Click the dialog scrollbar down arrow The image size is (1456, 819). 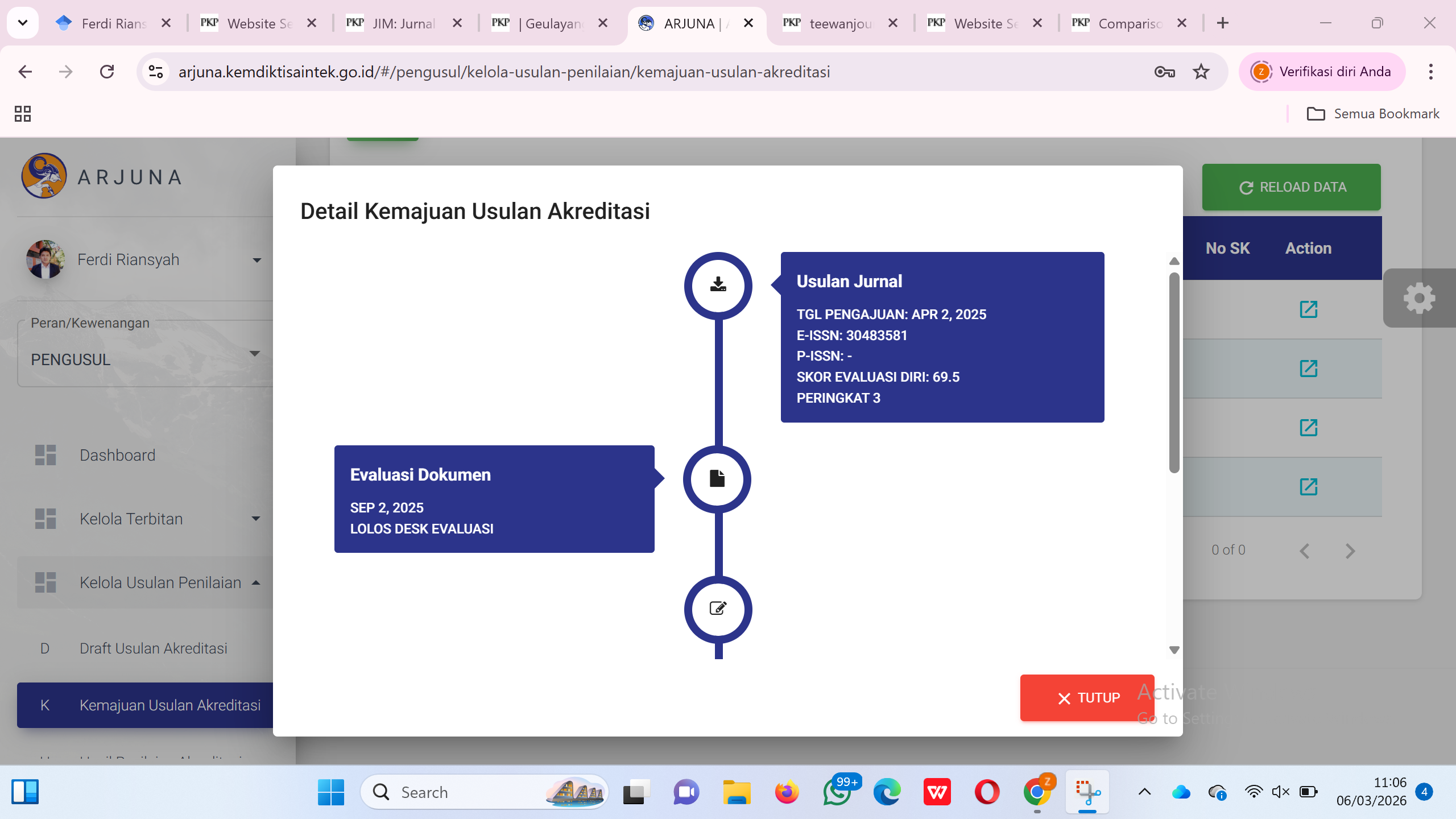click(1174, 650)
